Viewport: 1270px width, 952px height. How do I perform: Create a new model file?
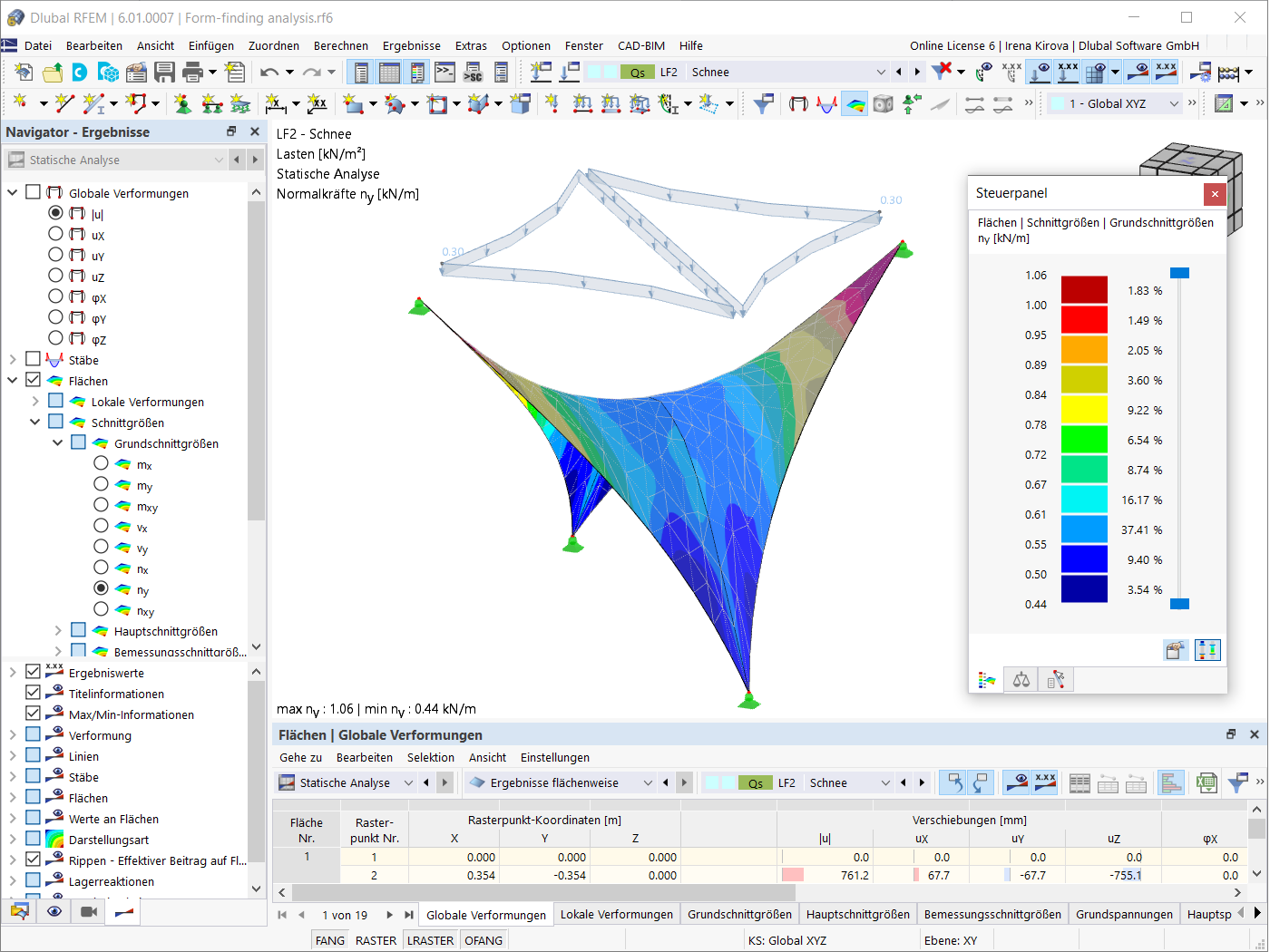coord(24,73)
